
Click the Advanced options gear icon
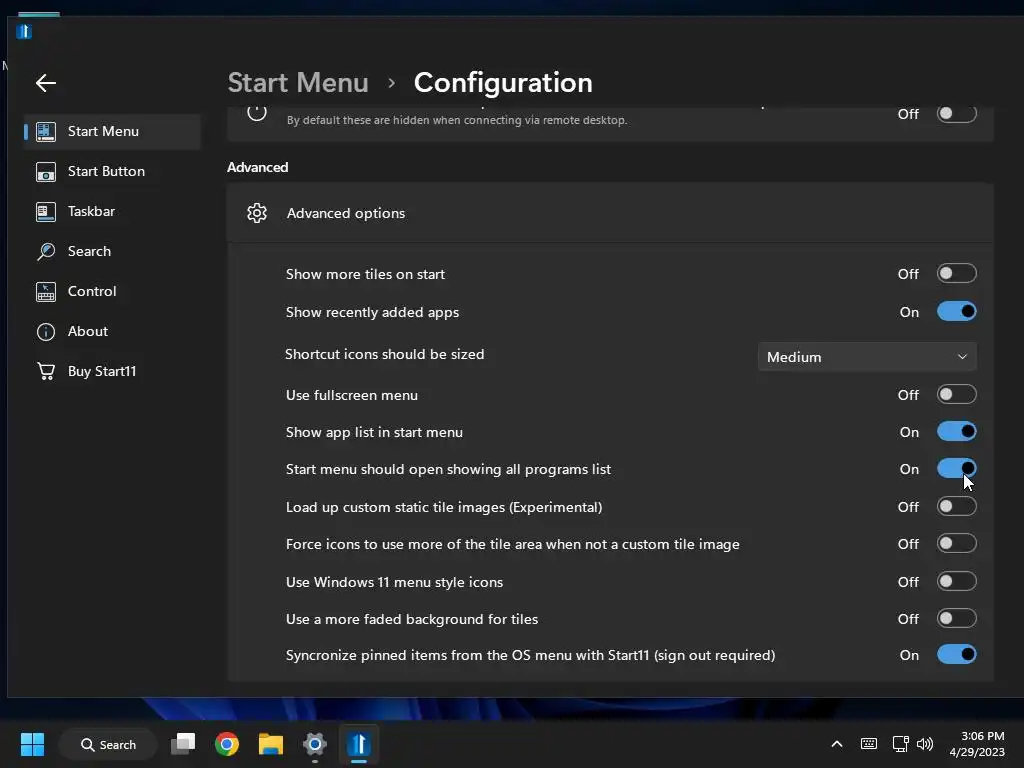click(257, 213)
